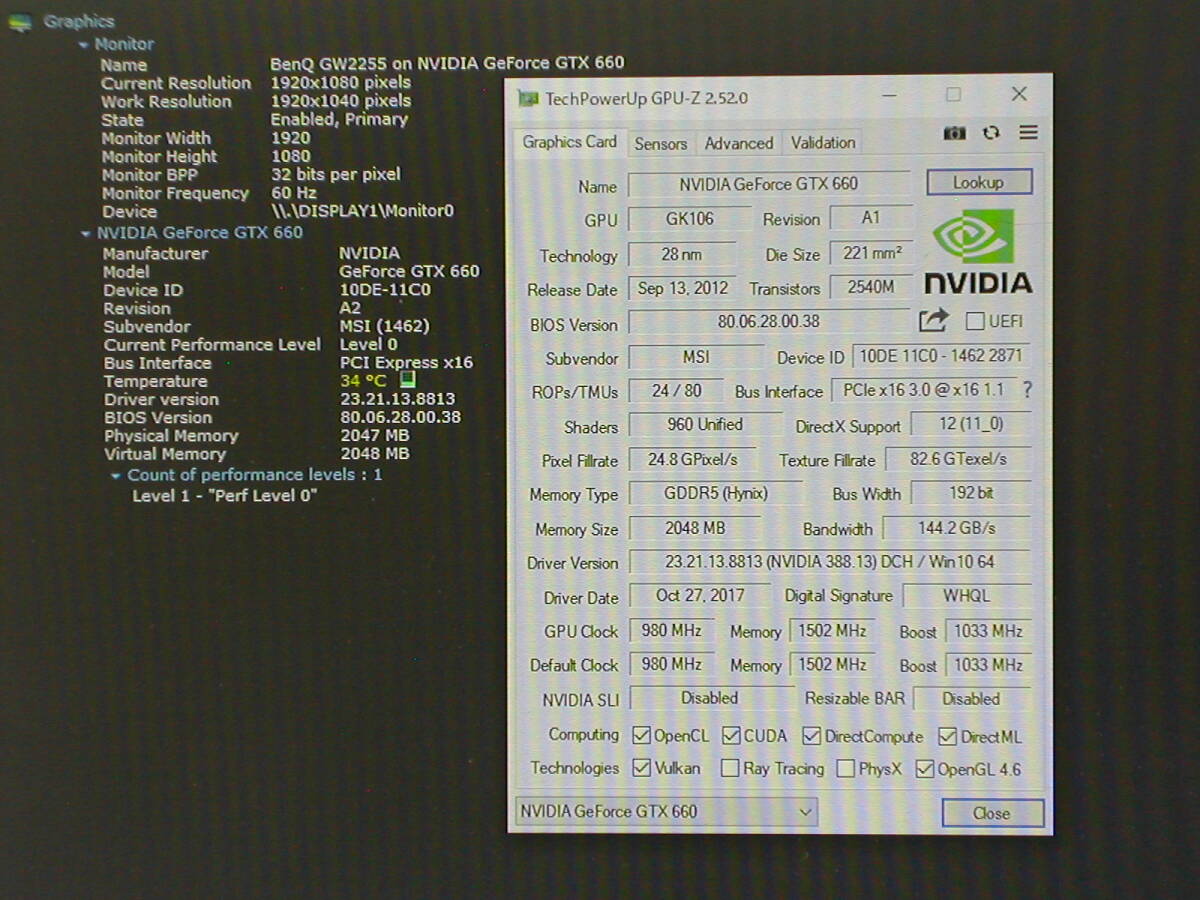Toggle the CUDA checkbox
This screenshot has height=900, width=1200.
[x=731, y=736]
